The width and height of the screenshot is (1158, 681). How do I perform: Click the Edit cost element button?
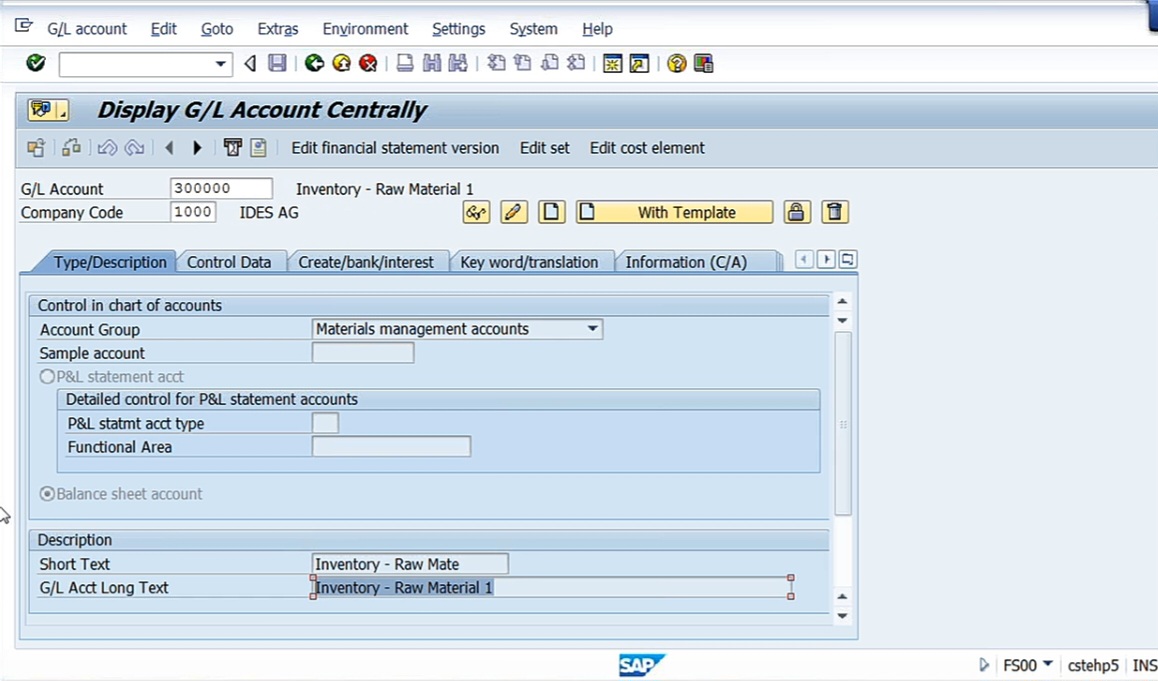tap(647, 148)
